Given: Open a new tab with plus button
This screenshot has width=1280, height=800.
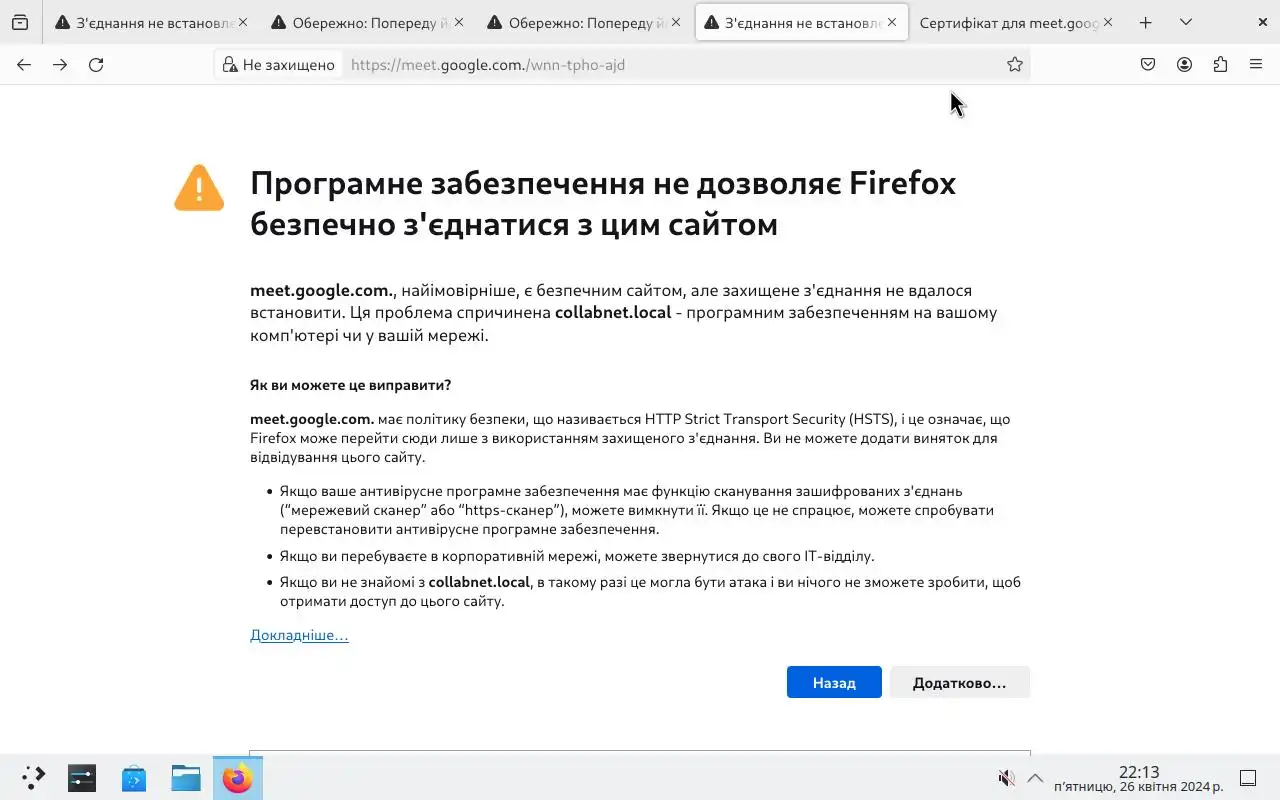Looking at the screenshot, I should tap(1146, 22).
